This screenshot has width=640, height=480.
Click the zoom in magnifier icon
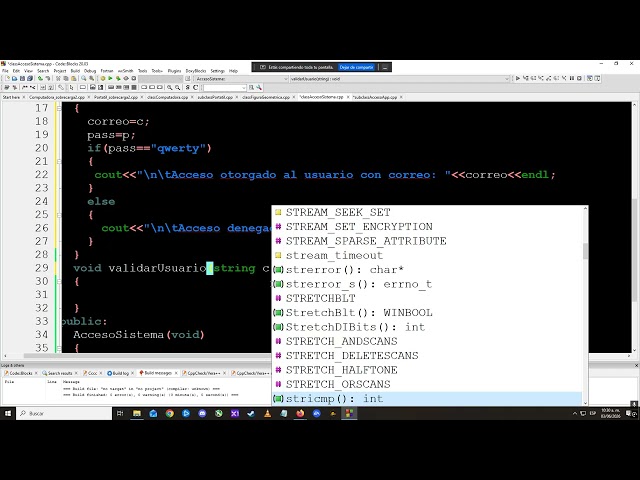pyautogui.click(x=170, y=87)
